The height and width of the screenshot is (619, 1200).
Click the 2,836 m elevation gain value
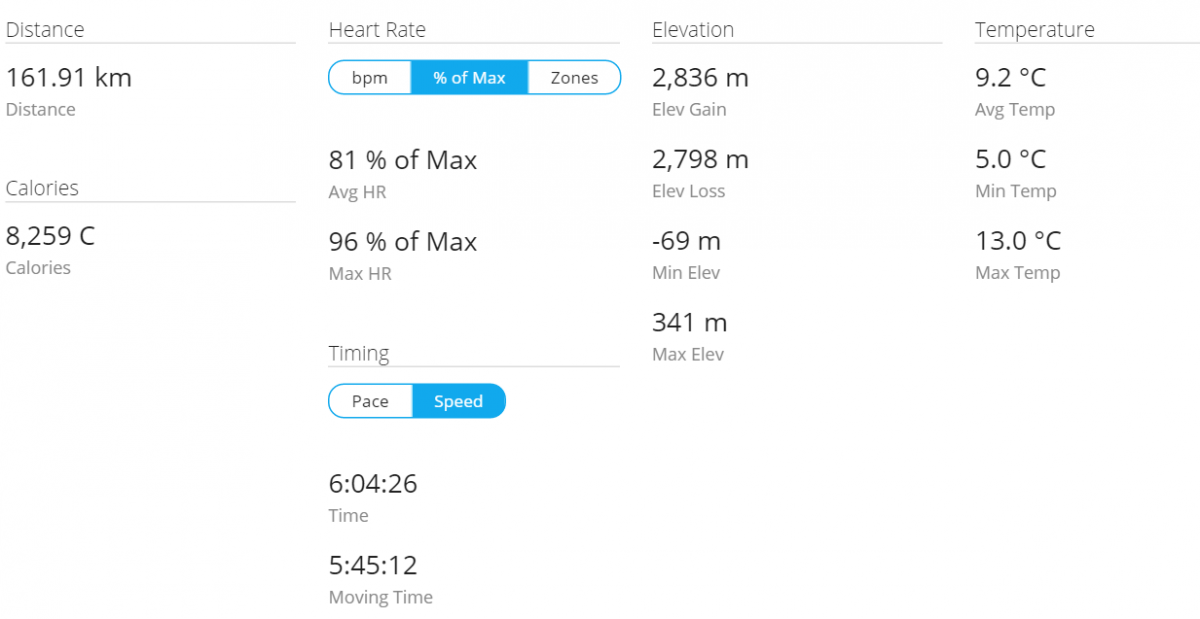700,78
